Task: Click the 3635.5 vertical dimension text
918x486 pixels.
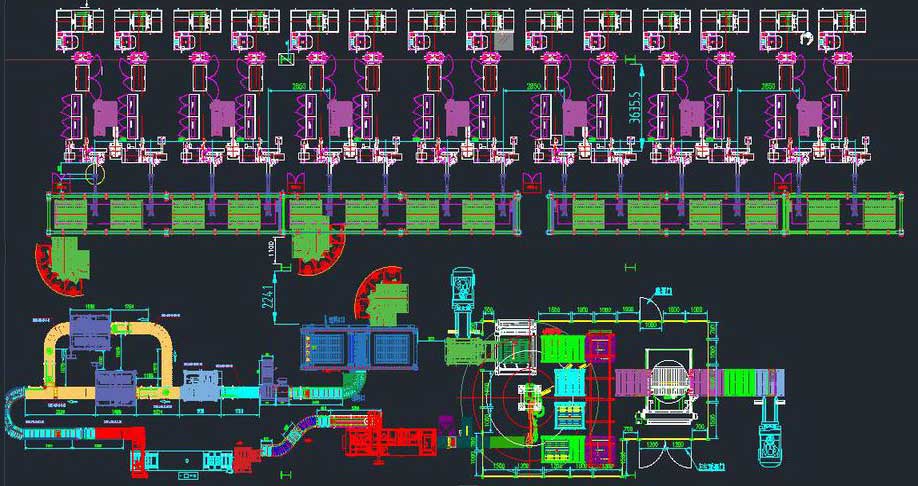Action: [x=634, y=102]
